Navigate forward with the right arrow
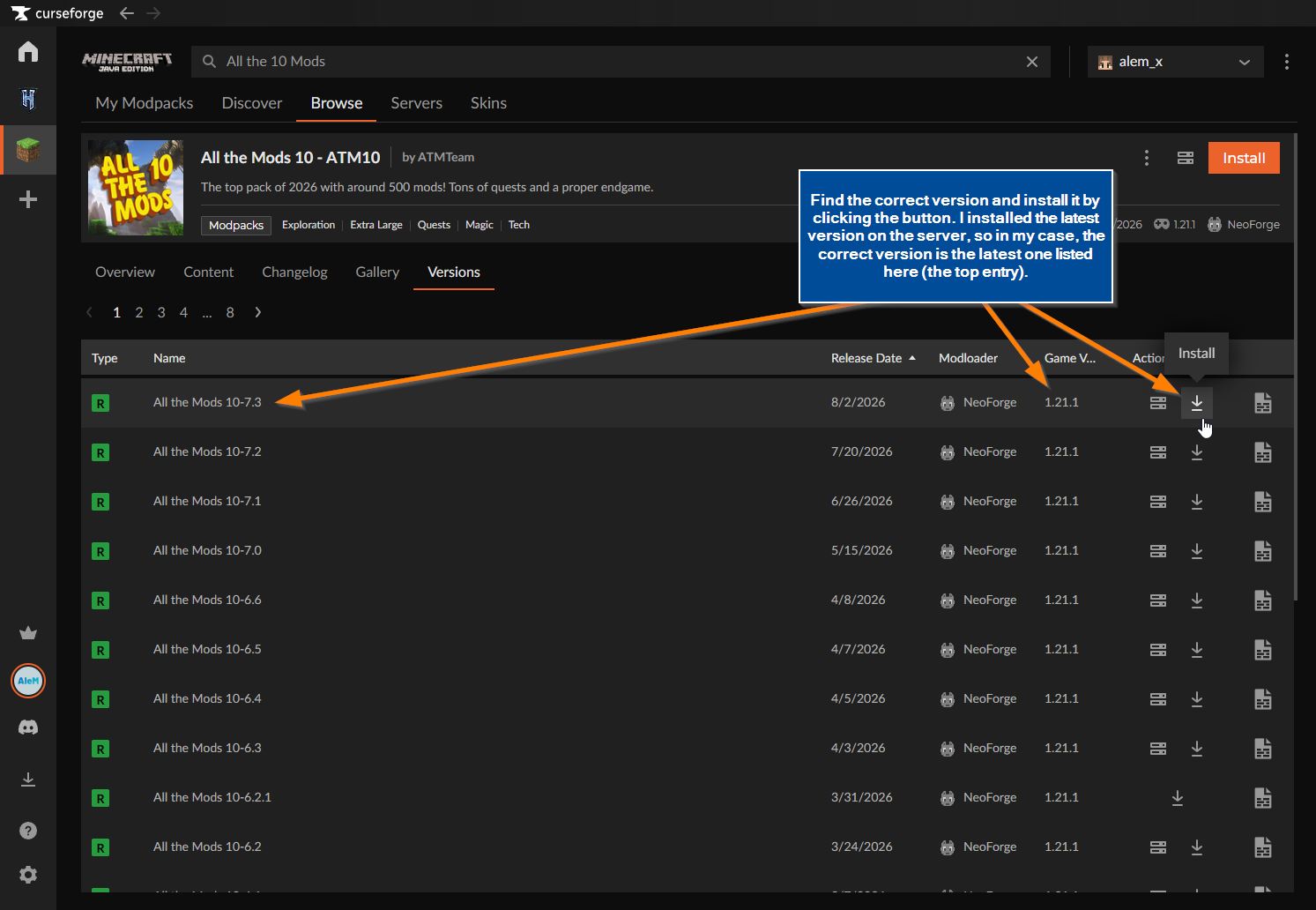Viewport: 1316px width, 910px height. click(153, 13)
